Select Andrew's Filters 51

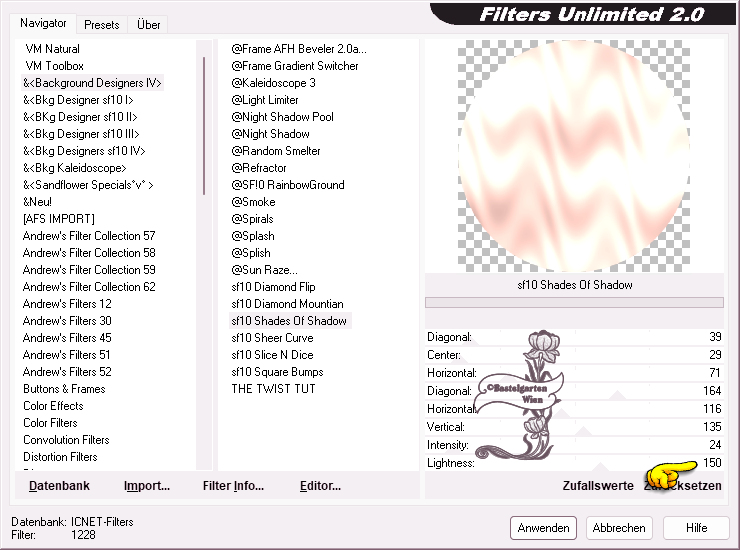(67, 355)
